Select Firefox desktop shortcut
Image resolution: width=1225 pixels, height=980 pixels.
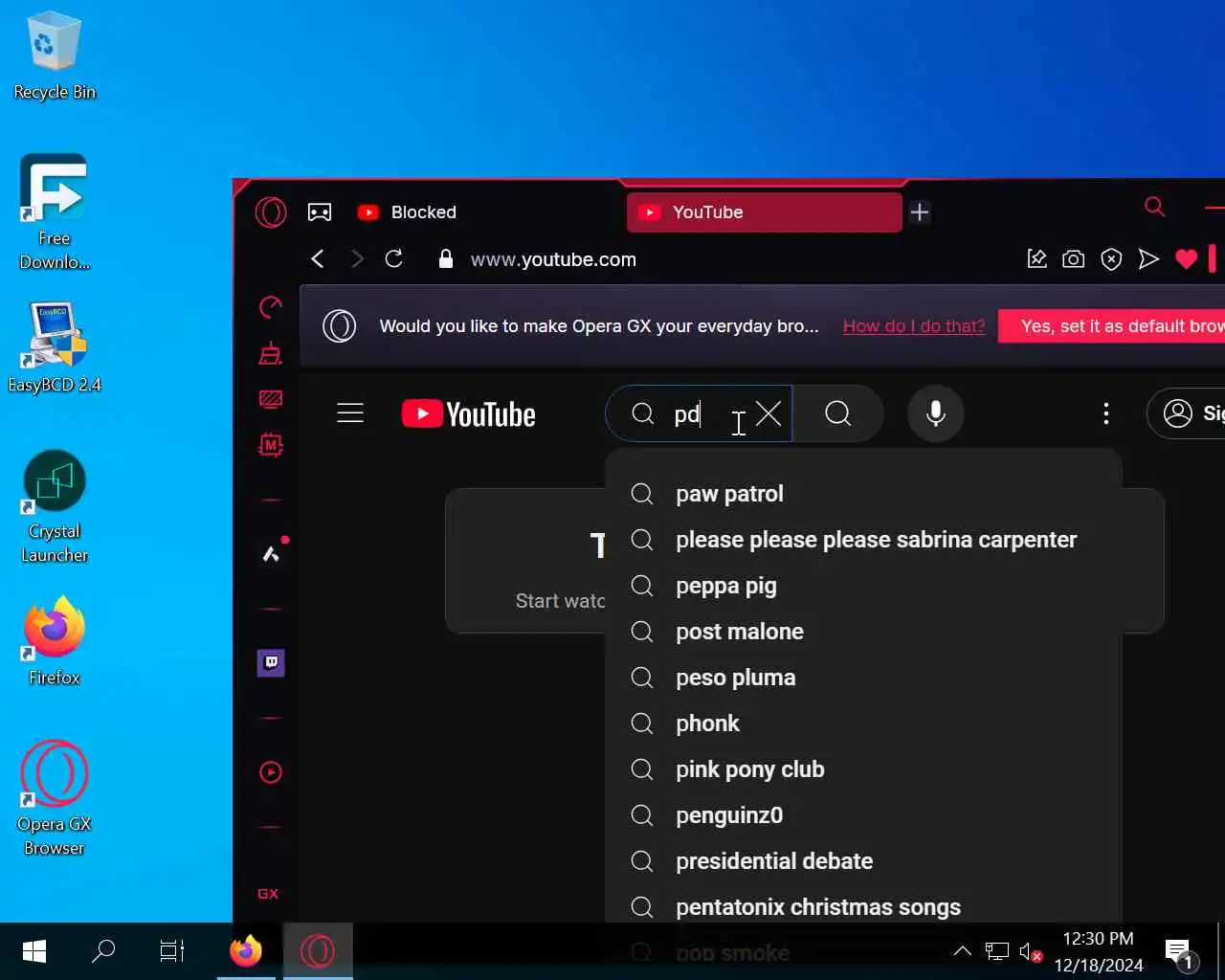pyautogui.click(x=55, y=640)
